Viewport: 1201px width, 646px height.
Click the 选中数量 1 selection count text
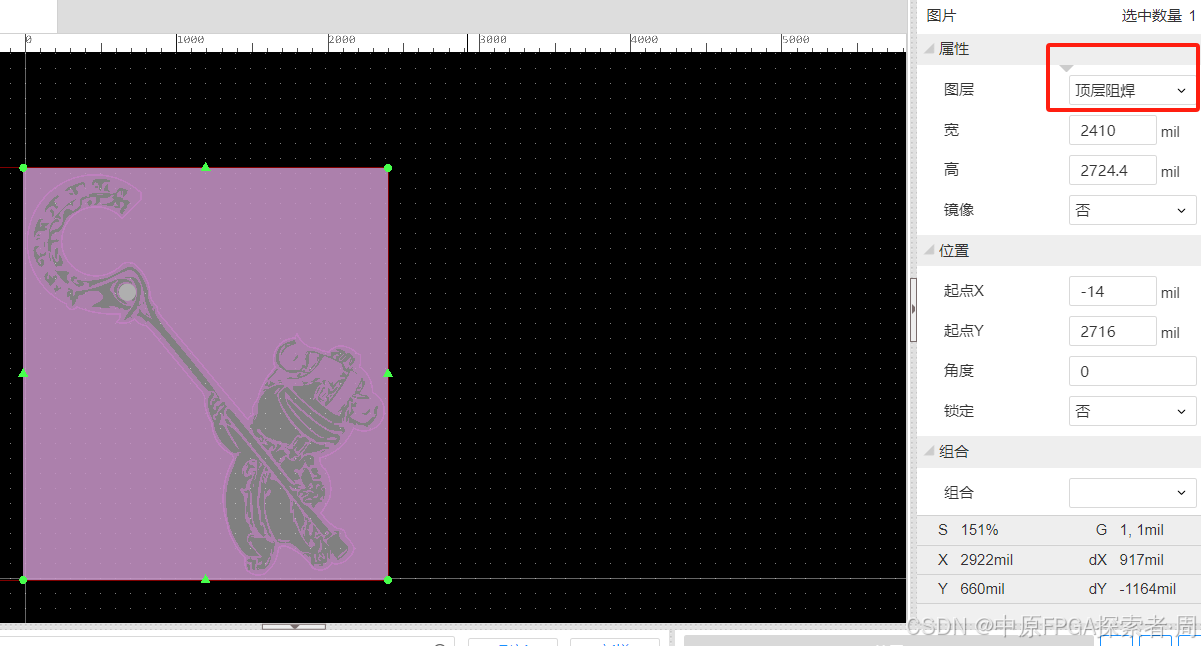coord(1158,15)
